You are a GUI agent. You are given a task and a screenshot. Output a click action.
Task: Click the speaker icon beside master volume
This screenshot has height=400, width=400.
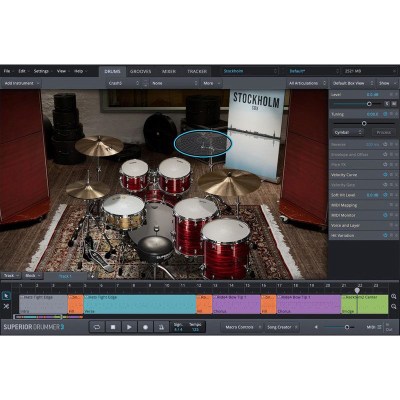point(316,327)
